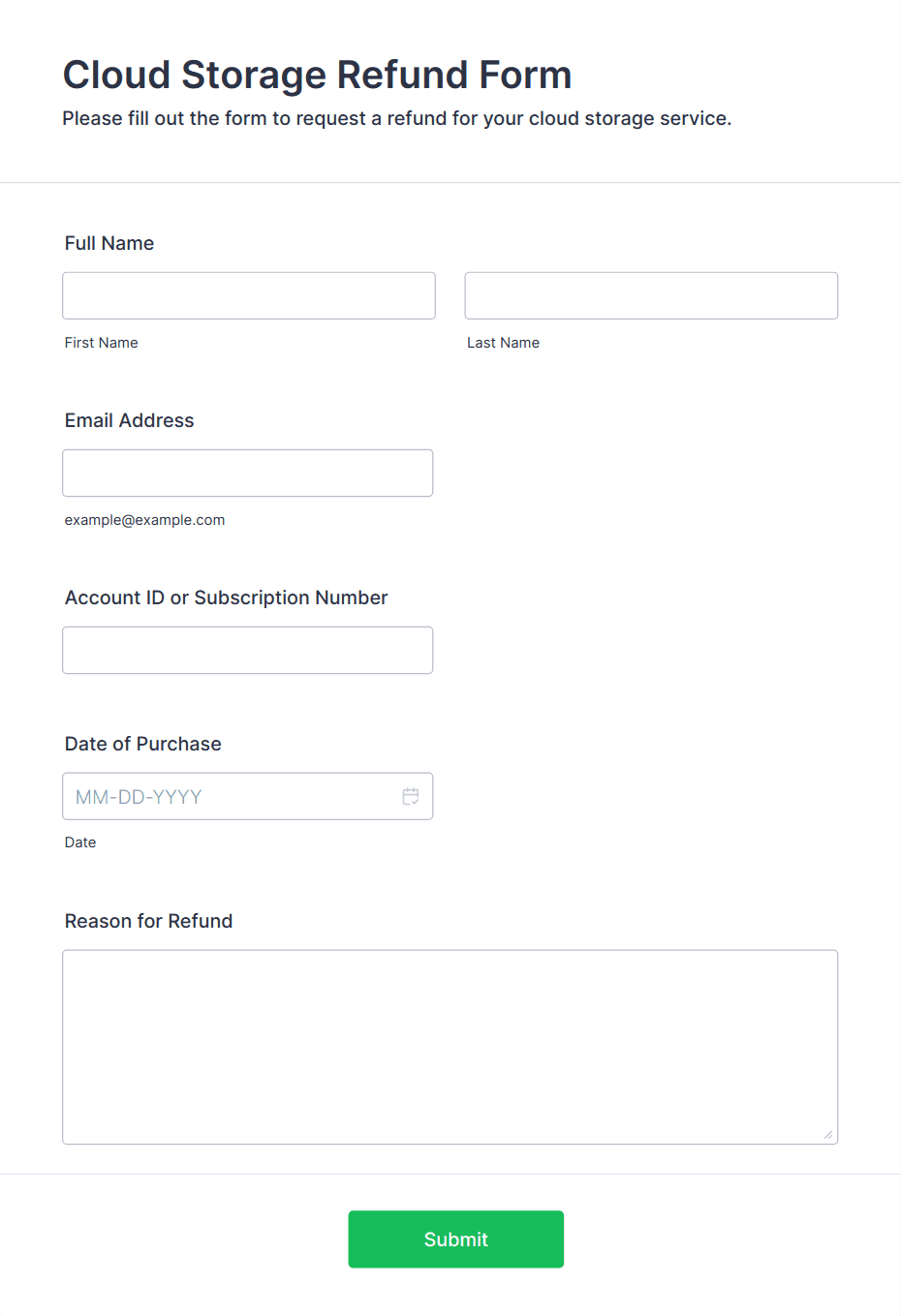The width and height of the screenshot is (901, 1316).
Task: Click the Last Name sublabel
Action: [x=504, y=343]
